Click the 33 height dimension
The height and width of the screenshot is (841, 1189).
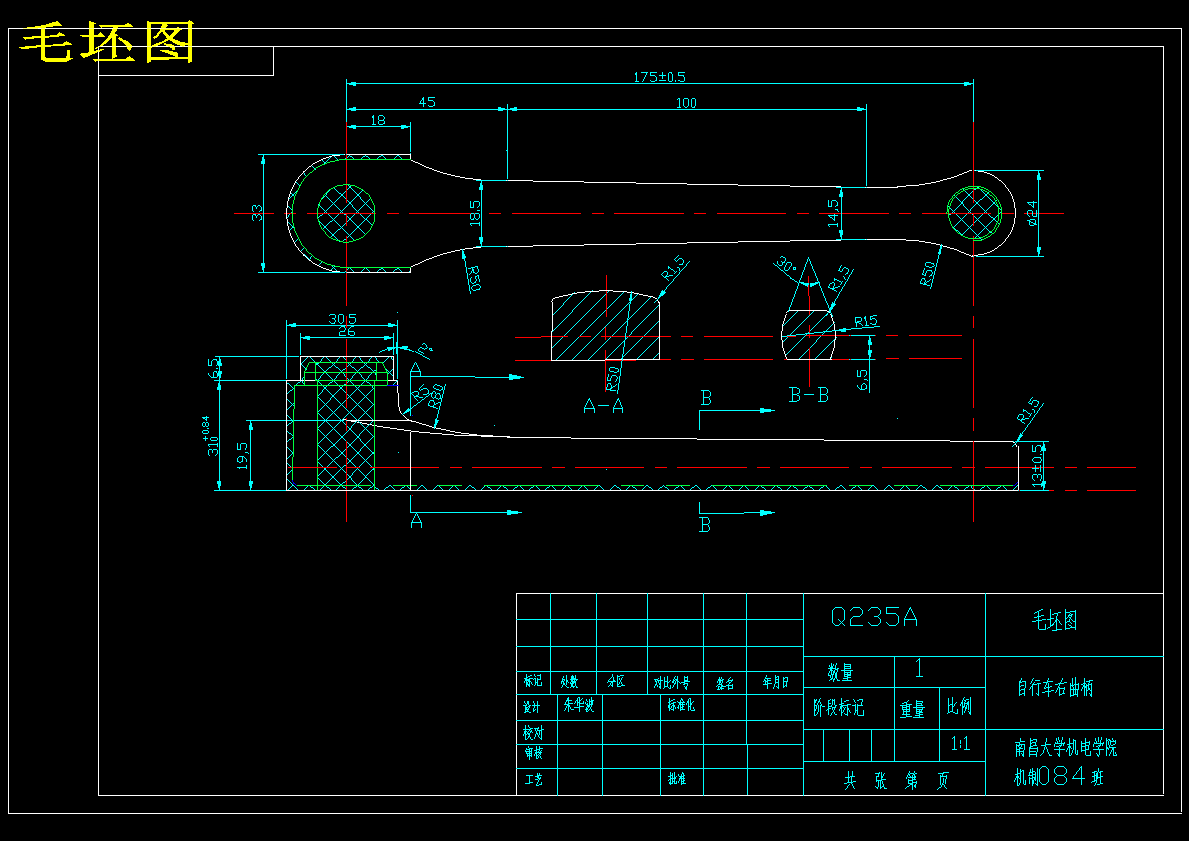[x=257, y=213]
